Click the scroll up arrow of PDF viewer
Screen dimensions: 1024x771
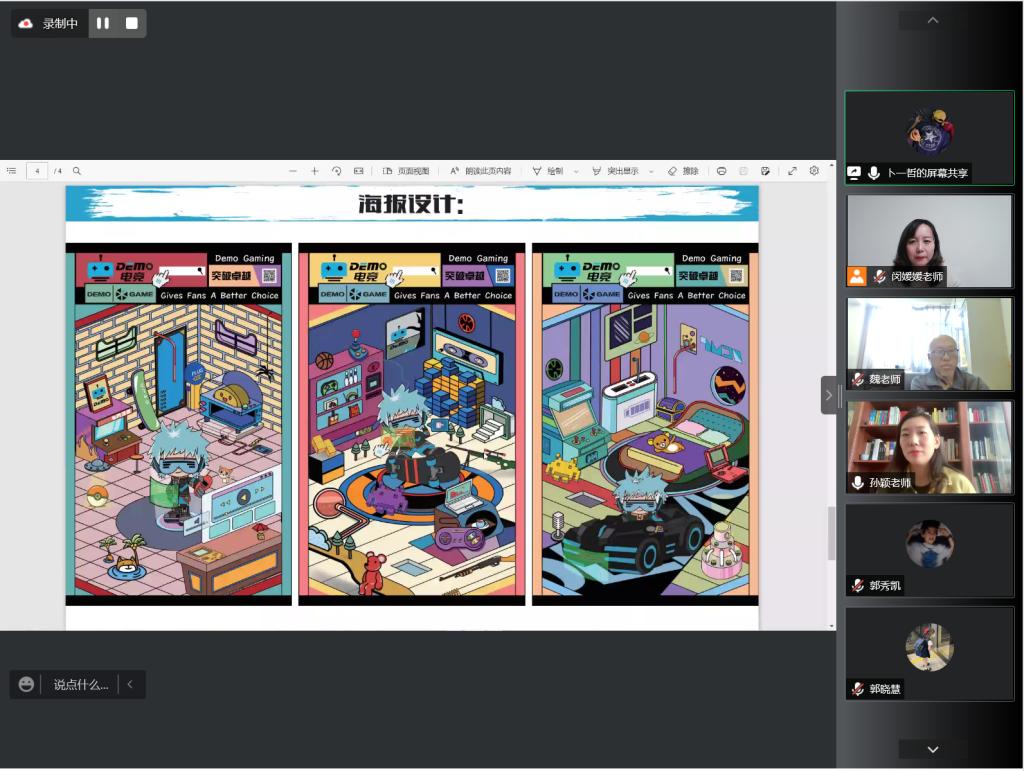tap(831, 166)
